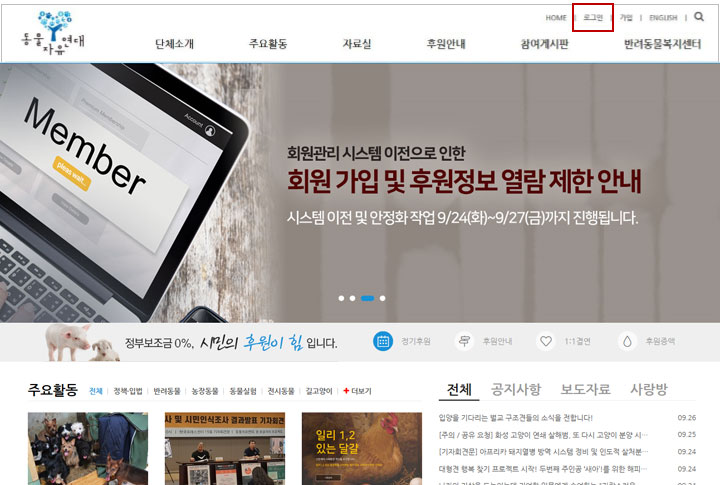The width and height of the screenshot is (720, 485).
Task: Click the water drop 후원증액 icon
Action: click(x=627, y=341)
